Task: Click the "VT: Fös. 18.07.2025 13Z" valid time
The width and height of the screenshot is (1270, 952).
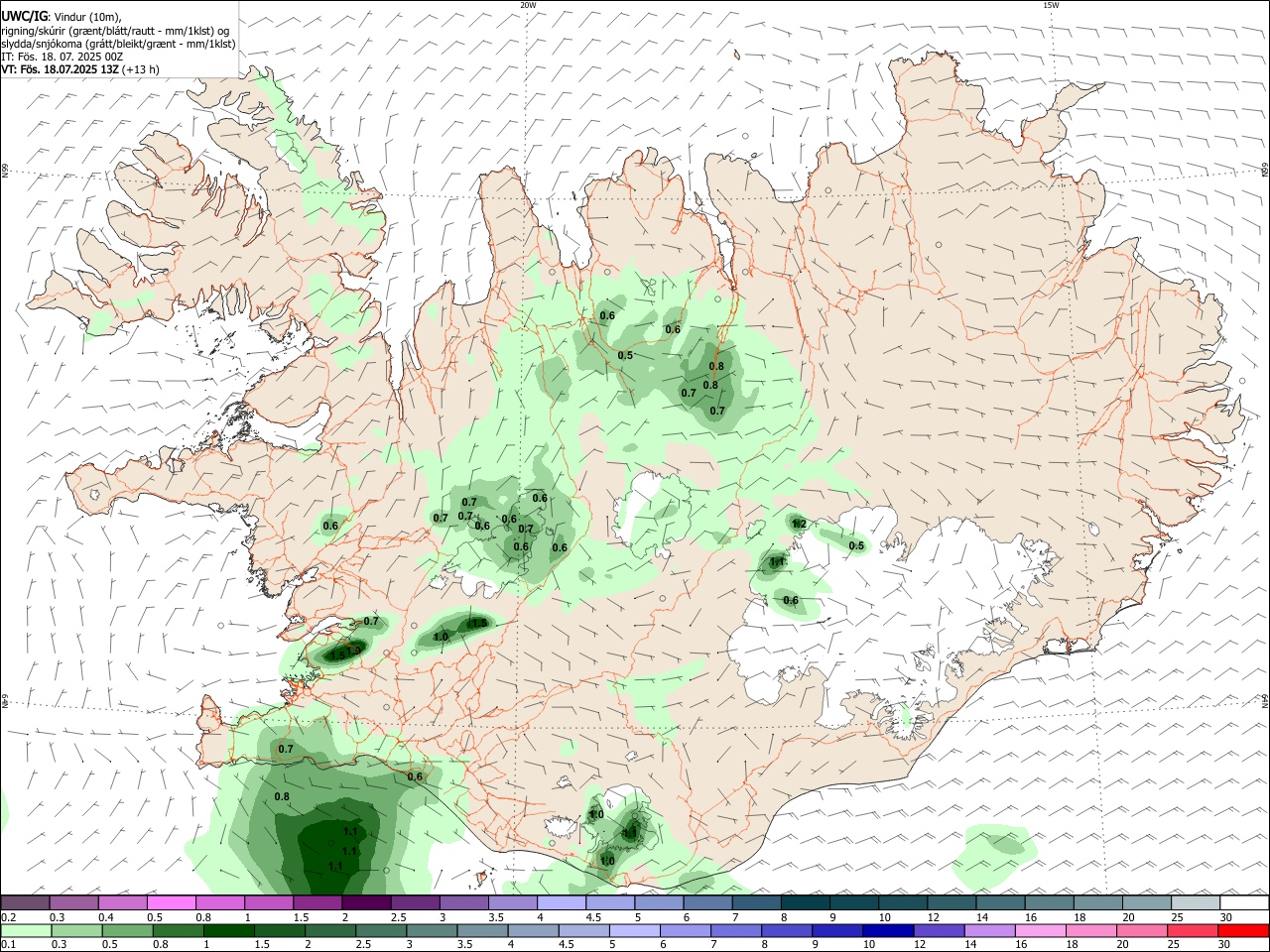Action: point(60,69)
